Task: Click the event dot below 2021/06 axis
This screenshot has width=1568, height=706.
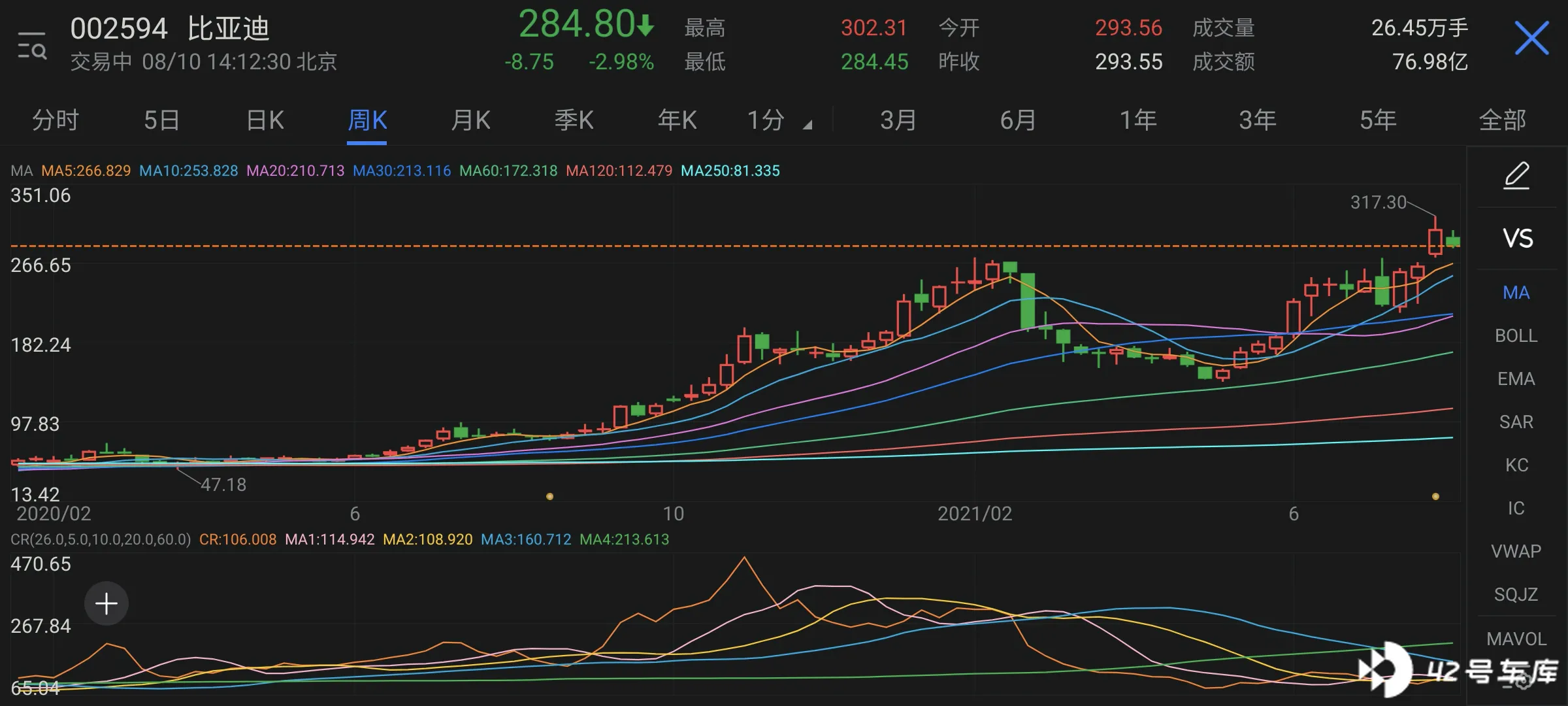Action: point(1435,496)
